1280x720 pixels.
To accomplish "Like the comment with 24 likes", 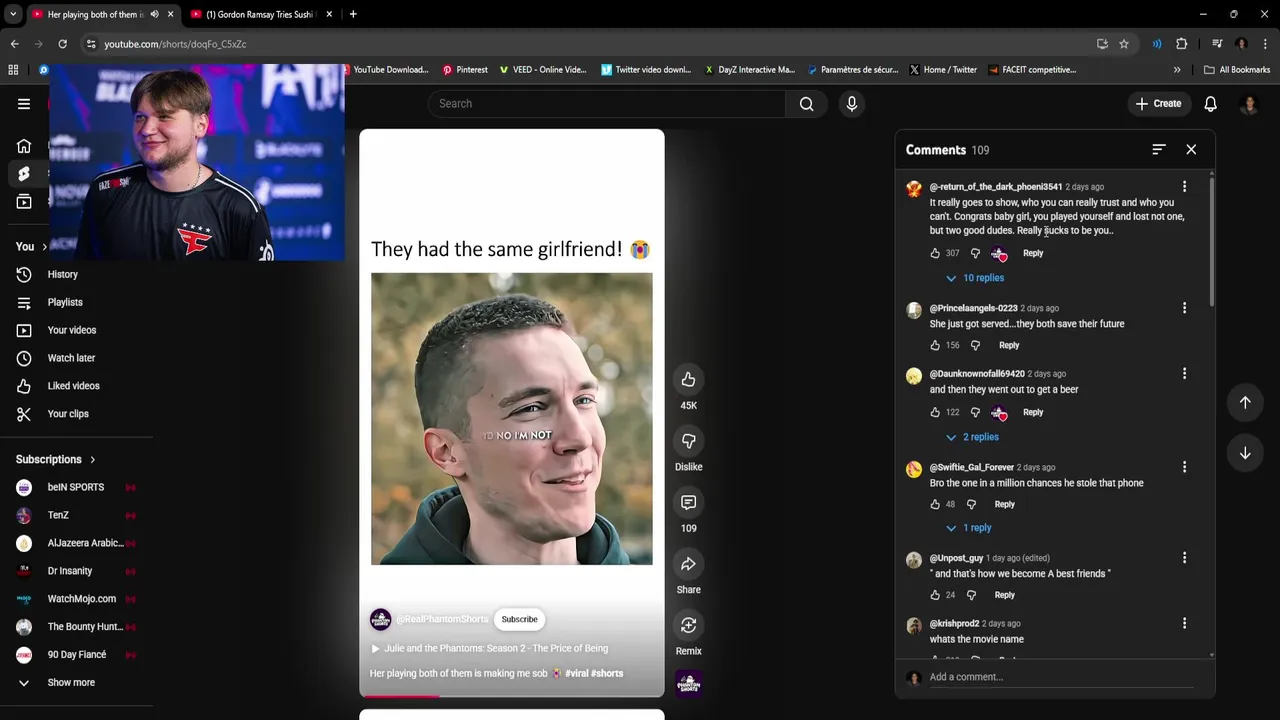I will click(935, 595).
